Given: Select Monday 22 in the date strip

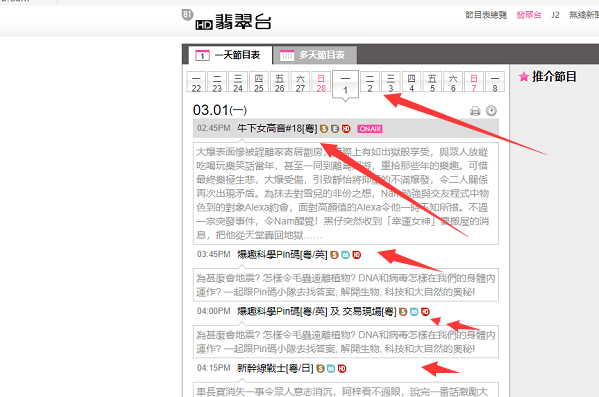Looking at the screenshot, I should point(196,82).
